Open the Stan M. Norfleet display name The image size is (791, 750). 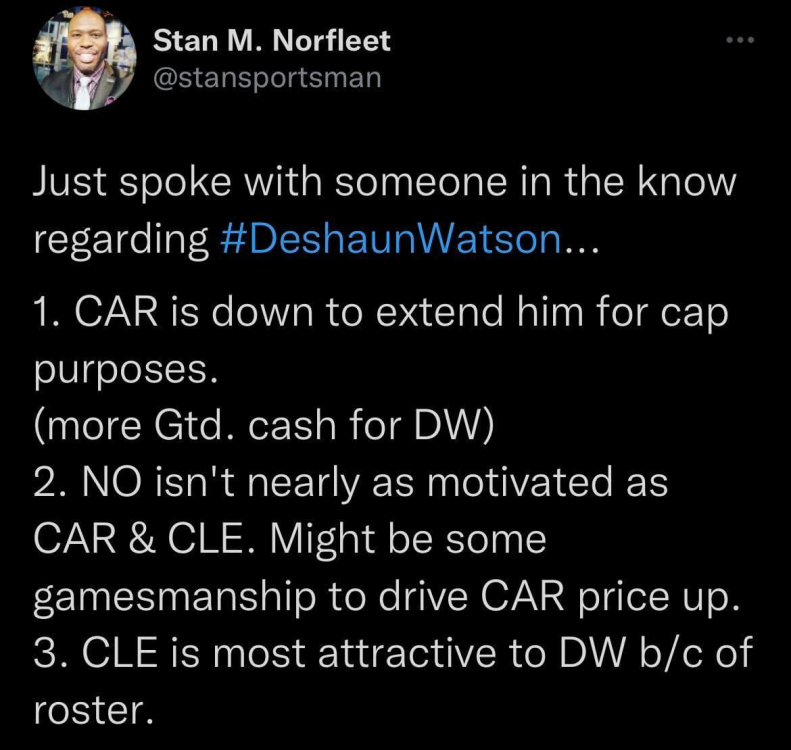[x=271, y=41]
